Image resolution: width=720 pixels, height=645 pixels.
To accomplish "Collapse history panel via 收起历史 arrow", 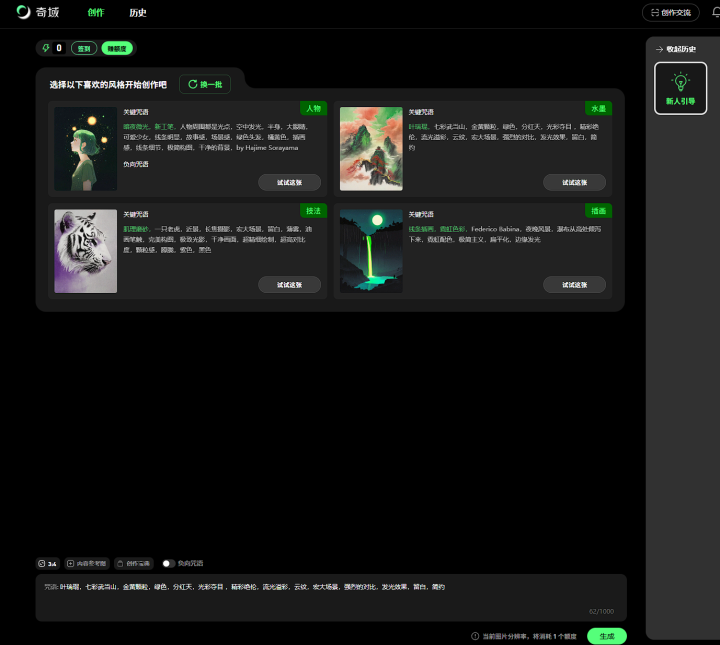I will [x=660, y=49].
